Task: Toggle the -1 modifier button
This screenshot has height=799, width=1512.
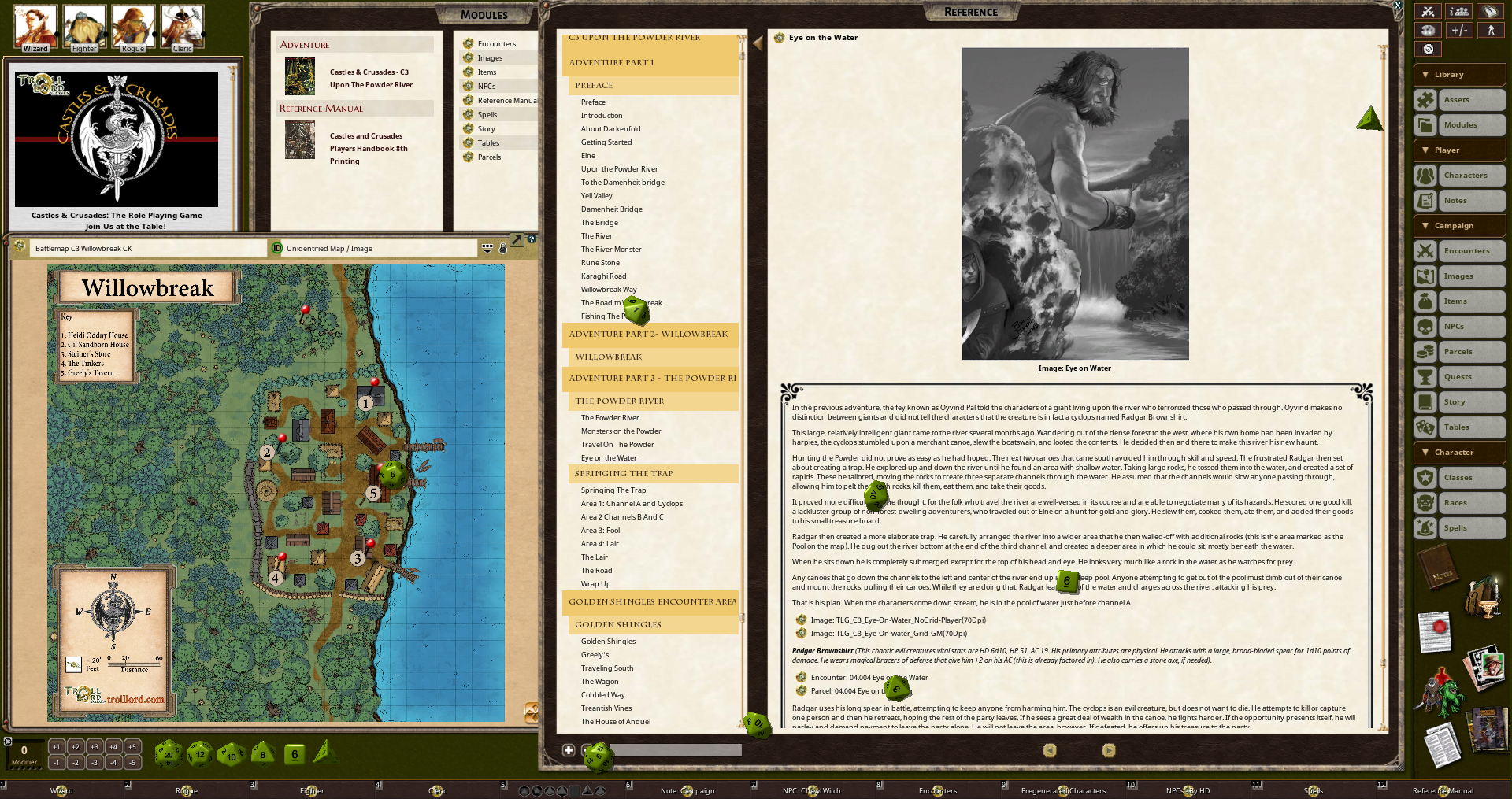Action: coord(57,762)
